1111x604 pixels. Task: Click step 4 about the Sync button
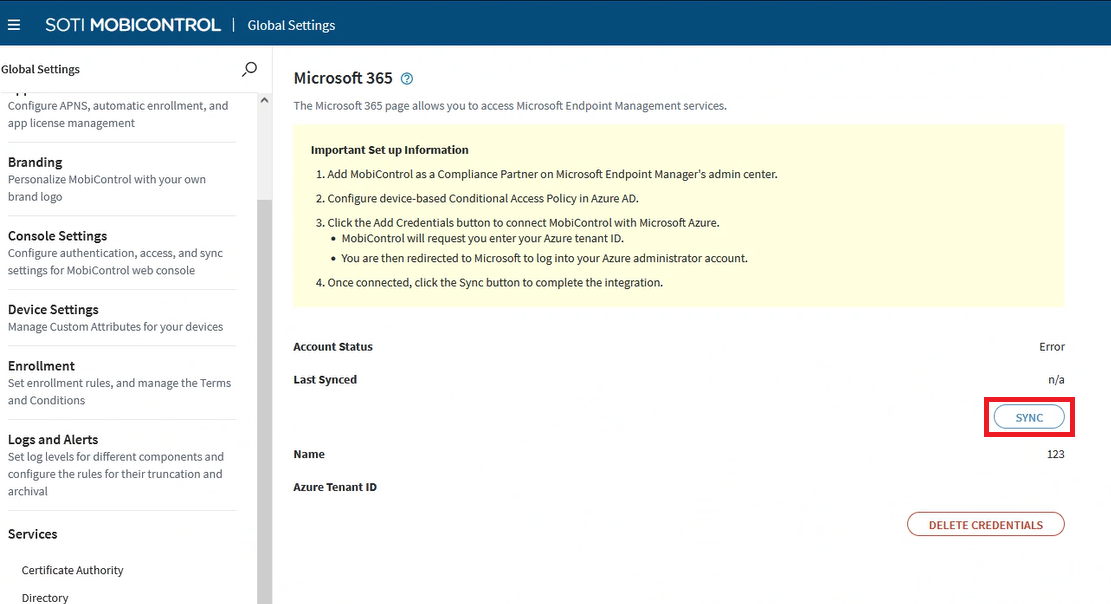489,282
